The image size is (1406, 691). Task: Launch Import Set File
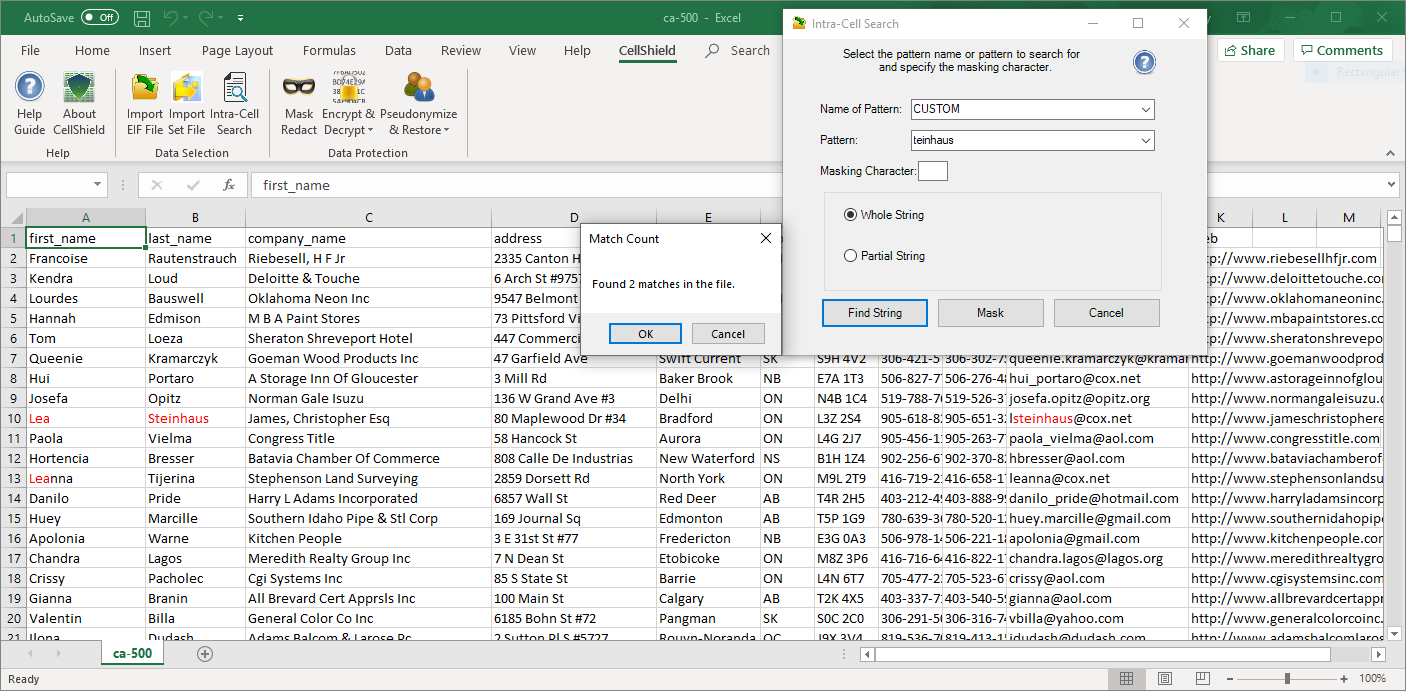point(187,103)
